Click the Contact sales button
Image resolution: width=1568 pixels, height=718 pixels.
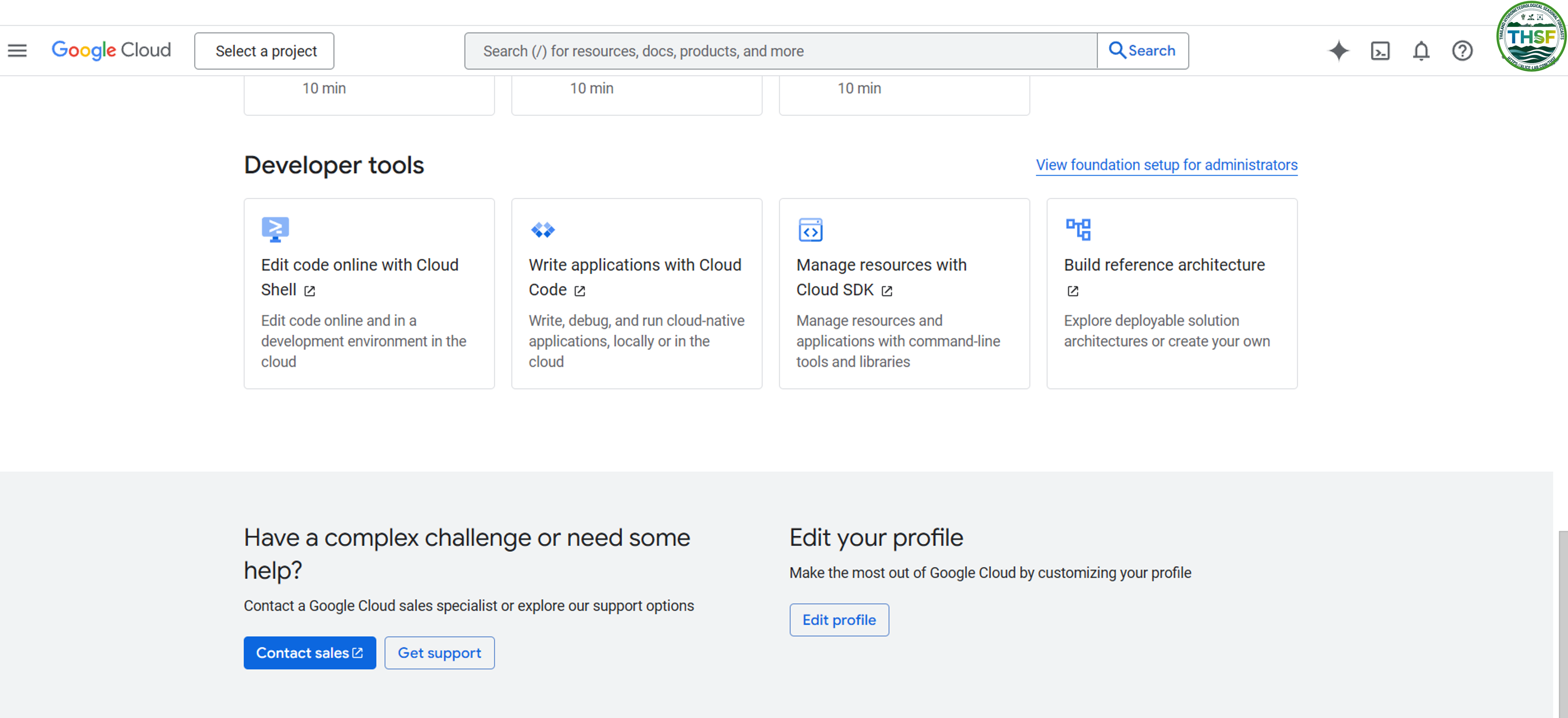(309, 653)
